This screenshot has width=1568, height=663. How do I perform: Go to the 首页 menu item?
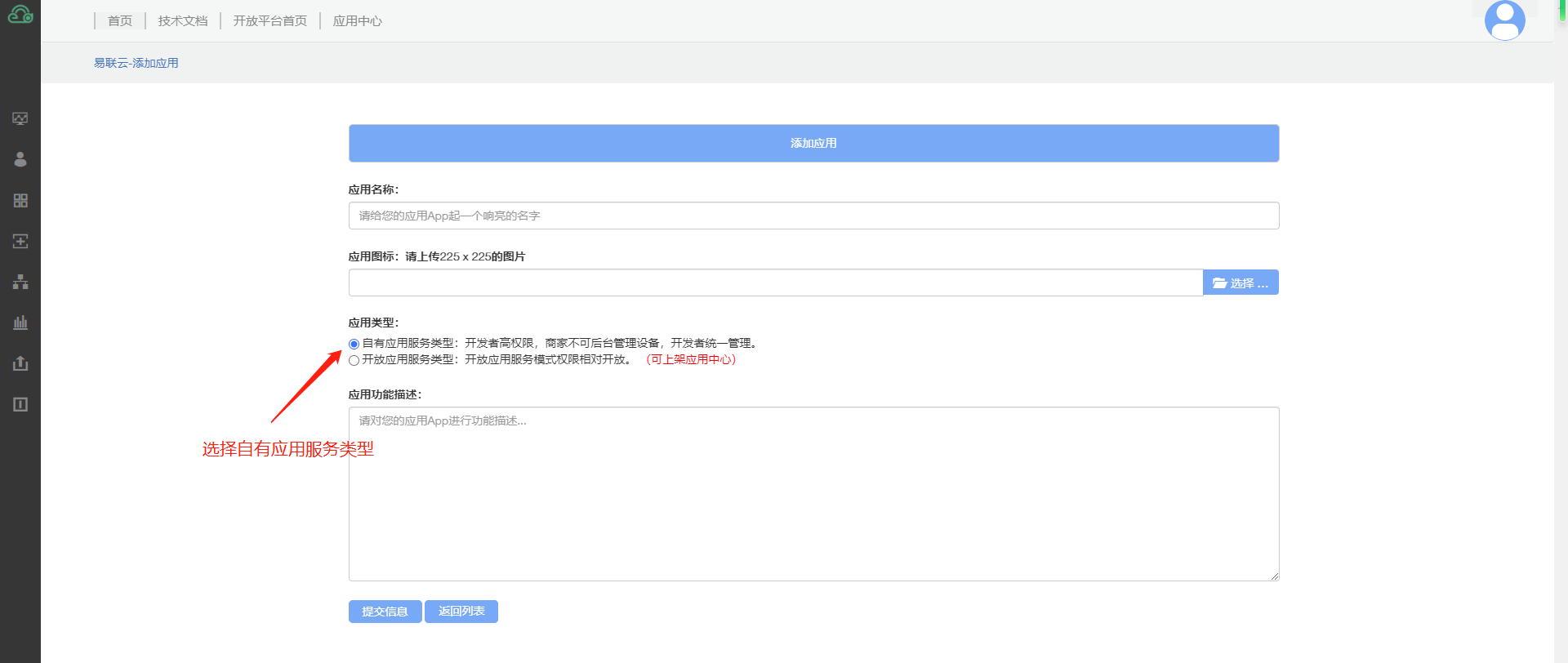[x=120, y=21]
